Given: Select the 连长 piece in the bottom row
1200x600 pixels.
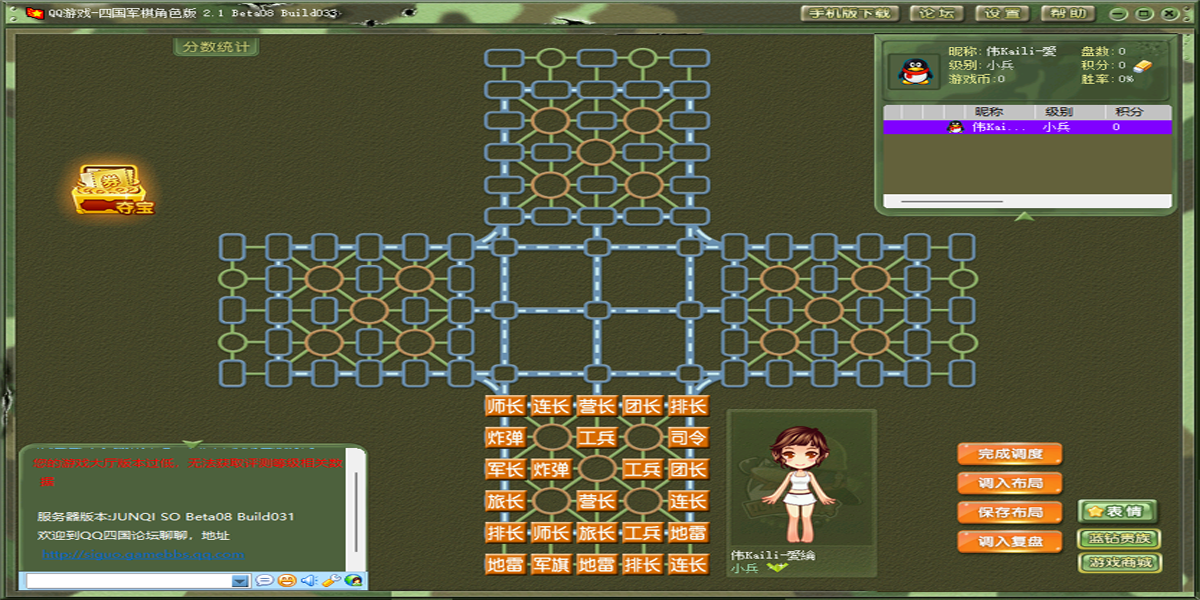Looking at the screenshot, I should (688, 564).
